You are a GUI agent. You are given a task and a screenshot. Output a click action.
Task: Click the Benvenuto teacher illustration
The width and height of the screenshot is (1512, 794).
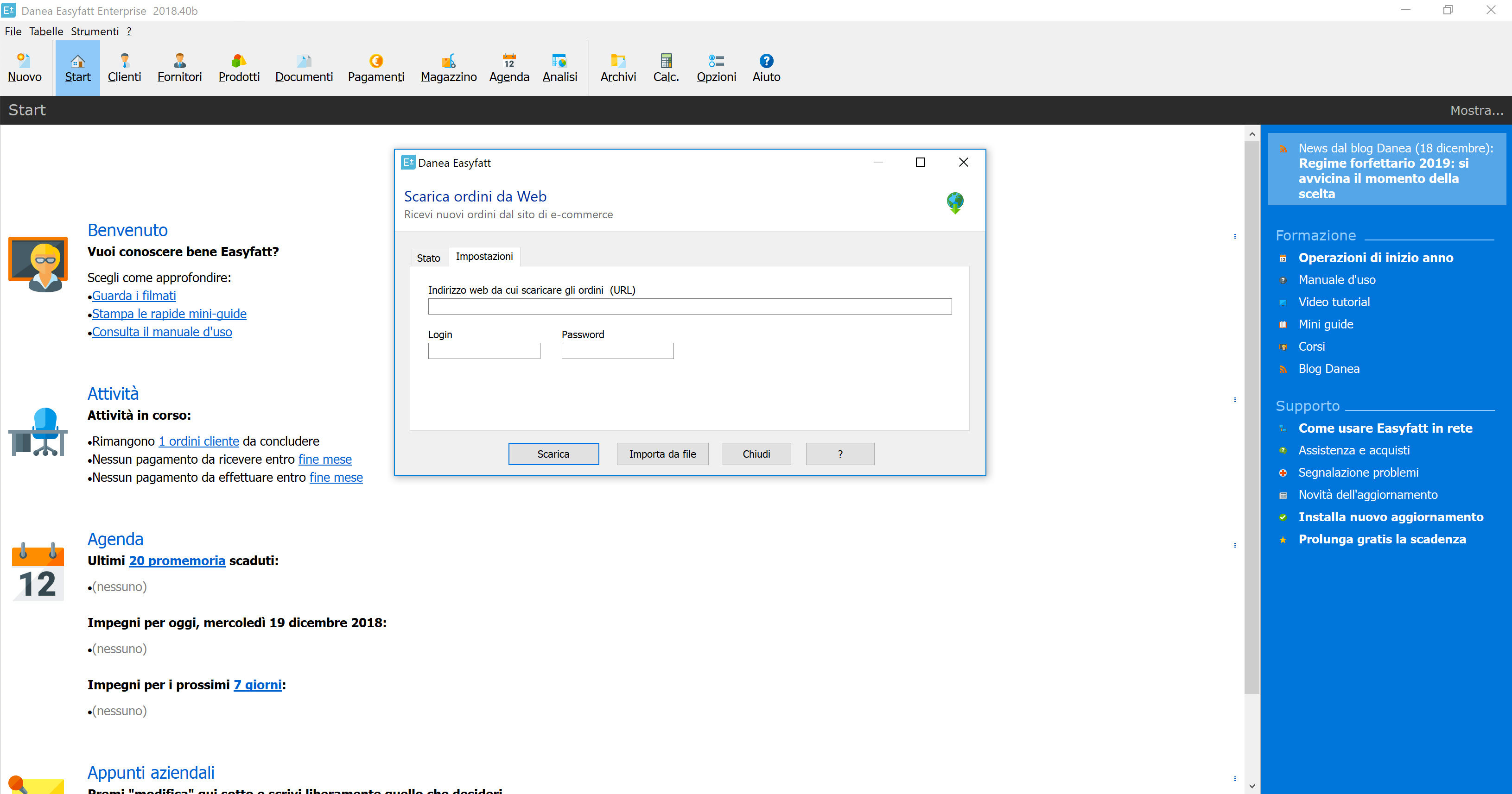pos(38,264)
